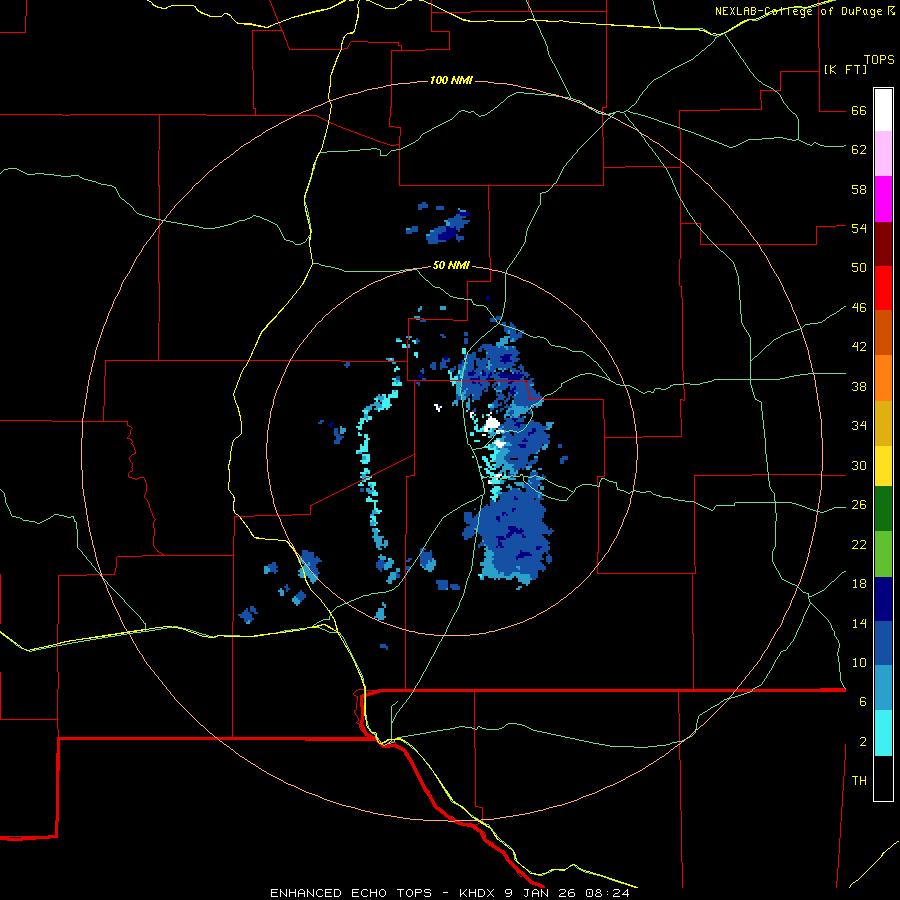Click the black TH legend swatch
Viewport: 900px width, 900px height.
[883, 778]
